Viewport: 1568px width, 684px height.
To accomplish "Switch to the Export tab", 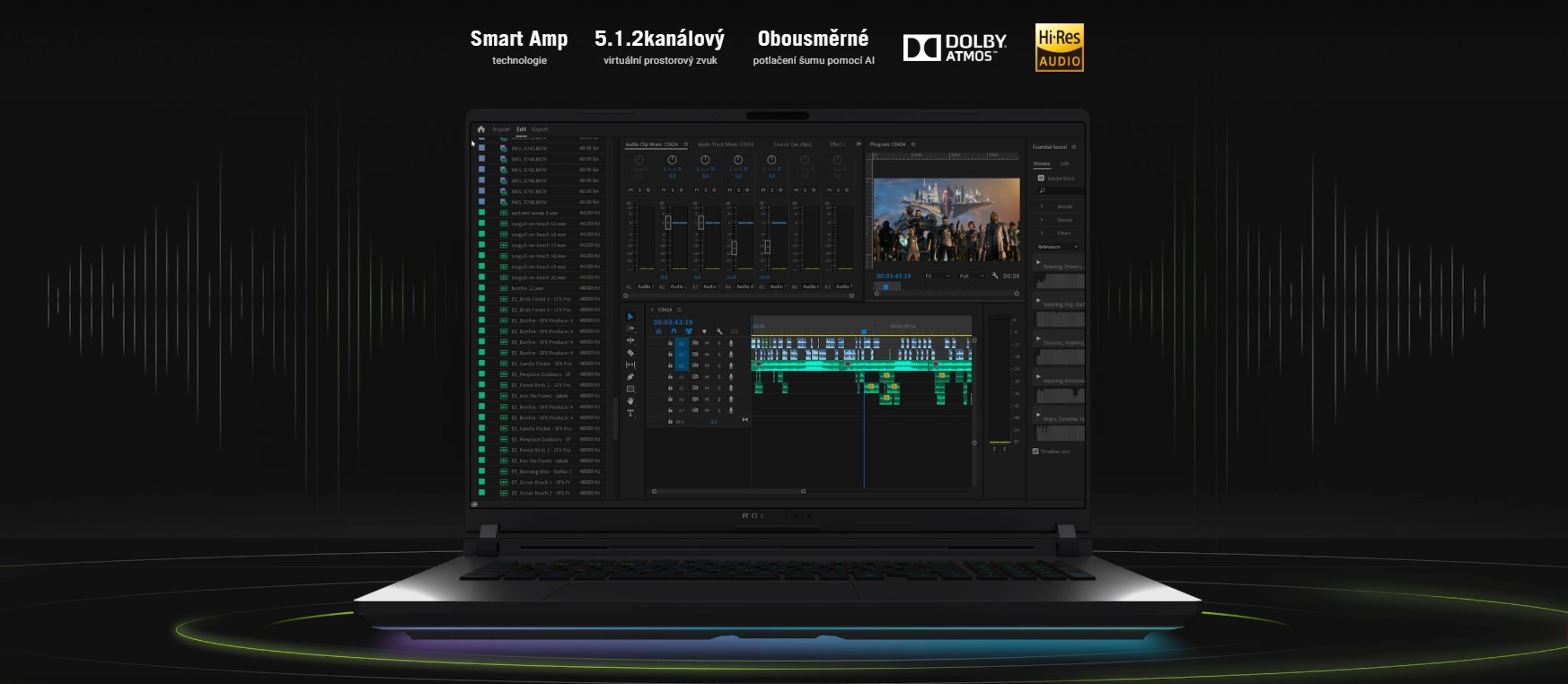I will [540, 129].
